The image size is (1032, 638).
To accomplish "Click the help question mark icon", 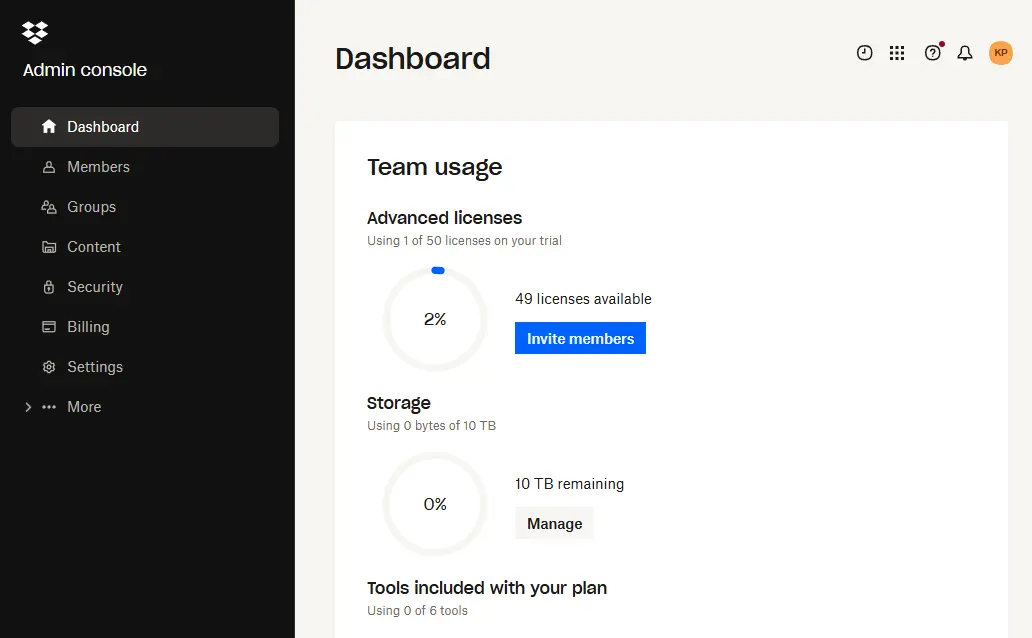I will (x=933, y=53).
